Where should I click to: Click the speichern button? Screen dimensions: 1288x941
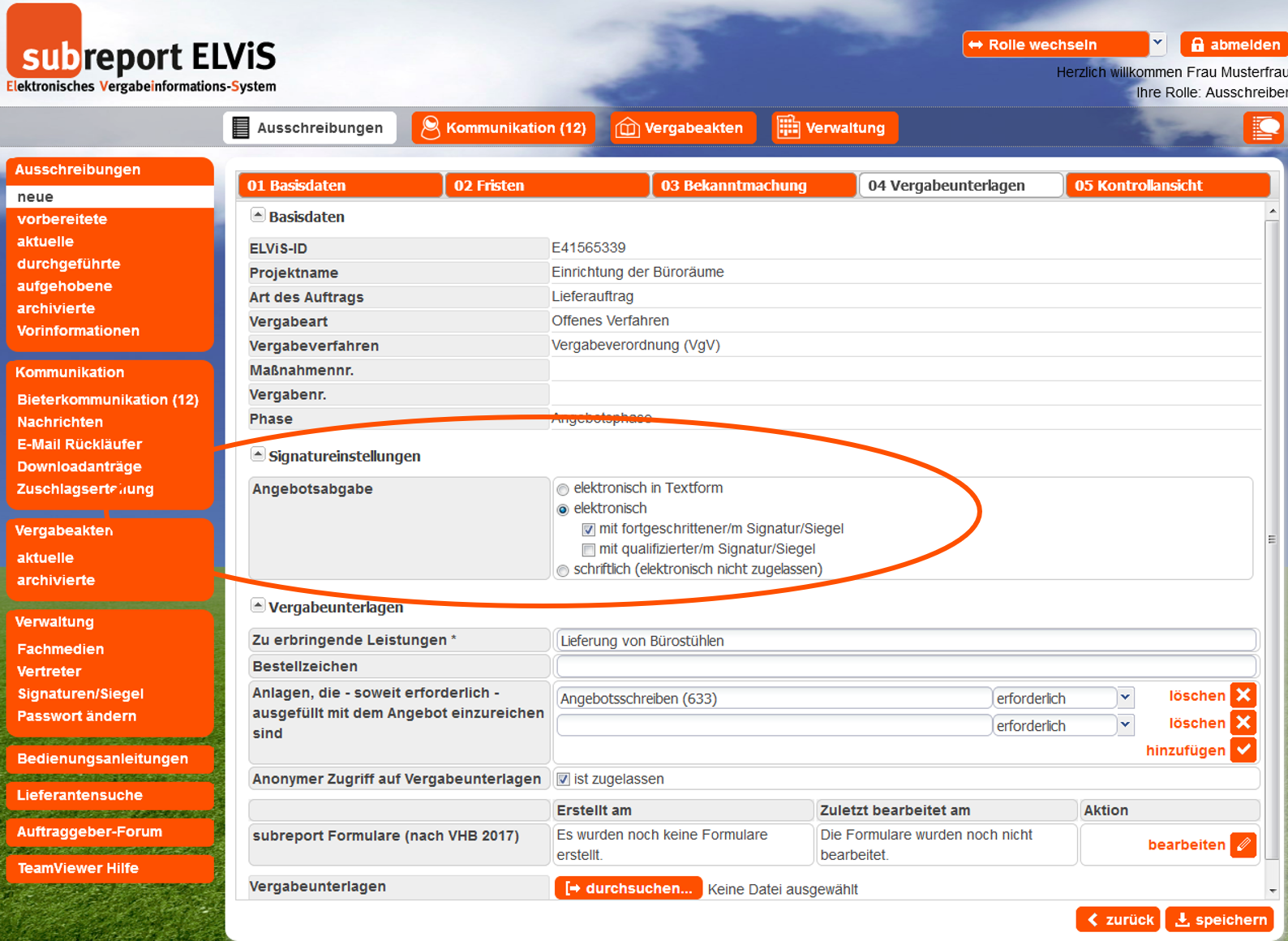point(1220,919)
